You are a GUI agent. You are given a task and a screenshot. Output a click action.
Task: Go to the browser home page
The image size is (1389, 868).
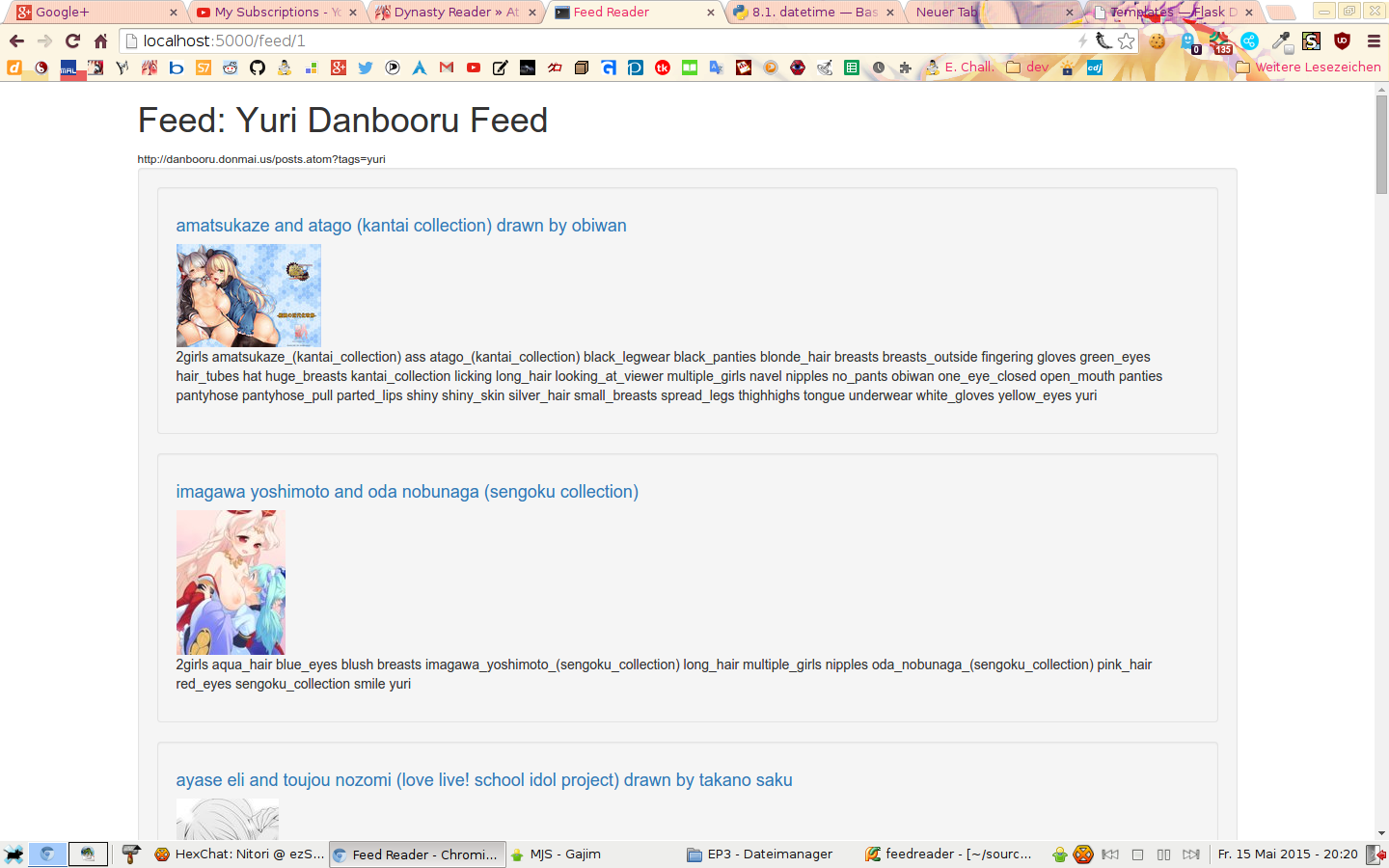tap(100, 41)
